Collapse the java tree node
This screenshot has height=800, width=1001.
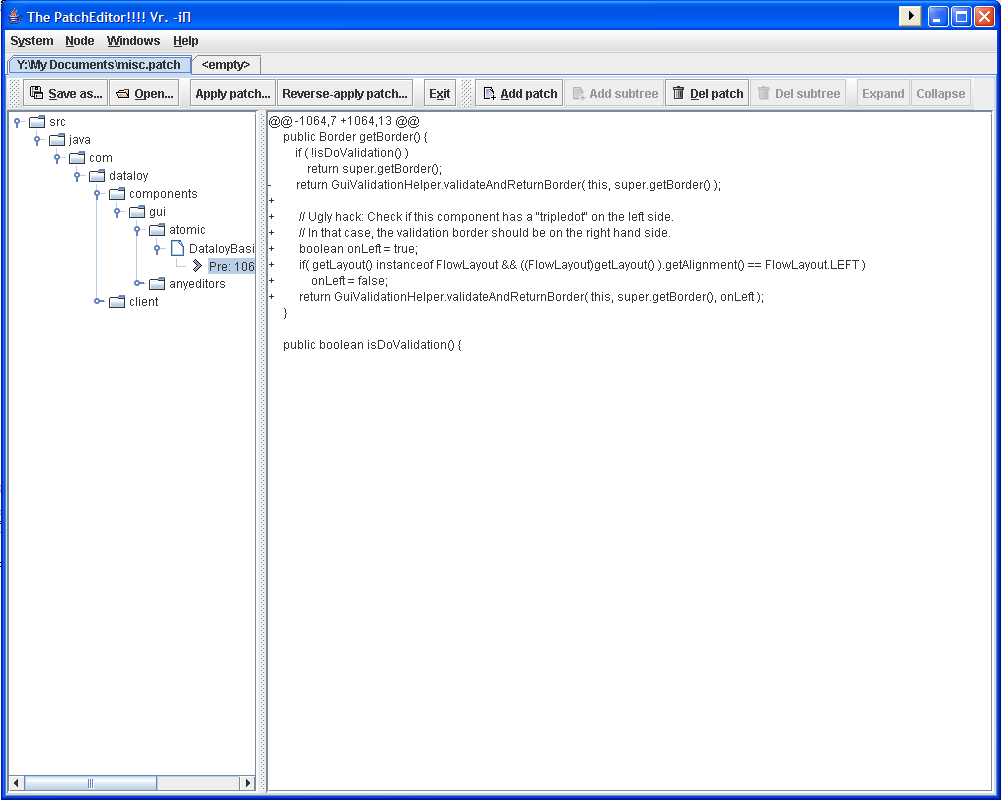(38, 139)
